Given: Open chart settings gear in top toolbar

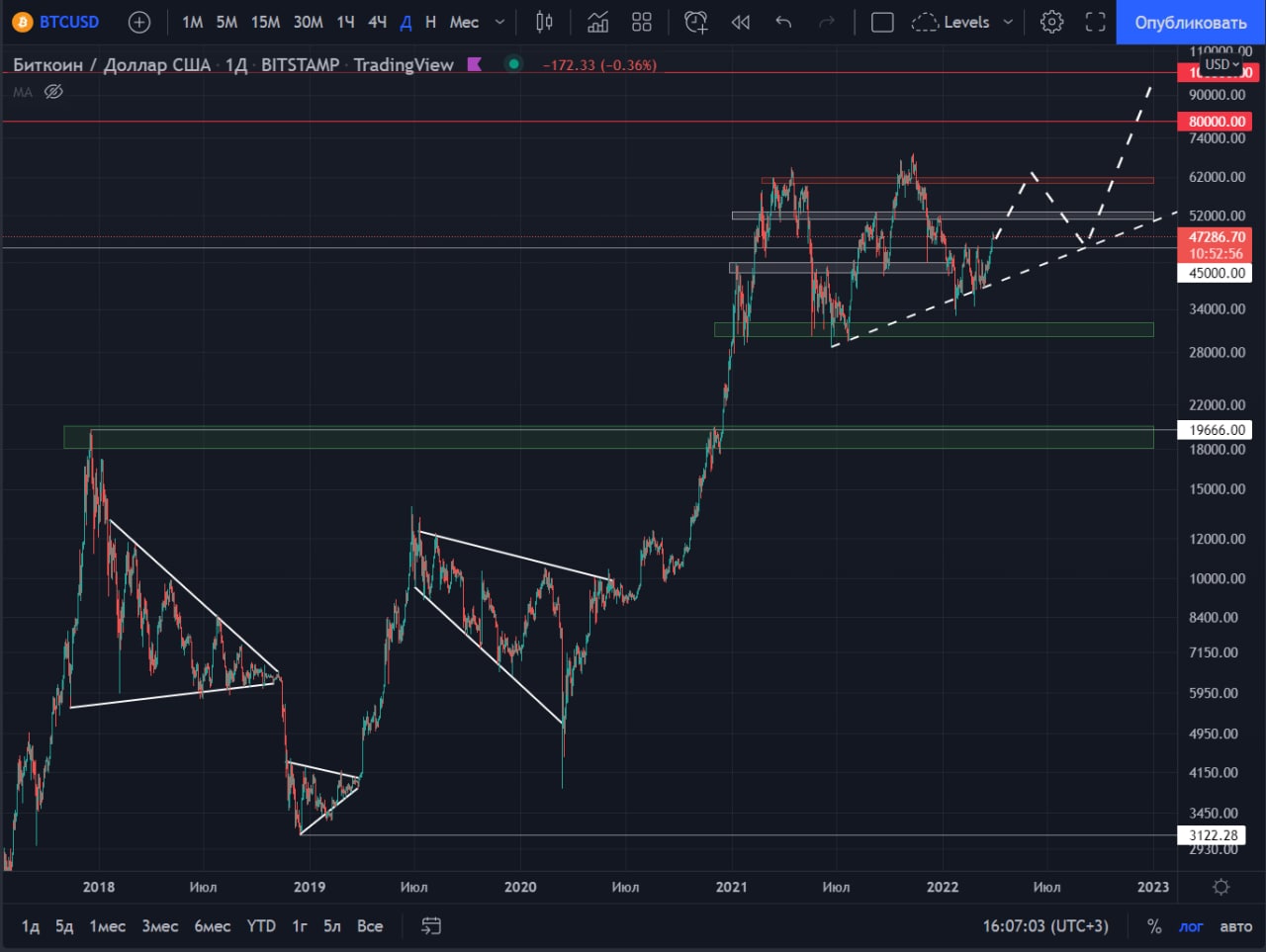Looking at the screenshot, I should pos(1051,22).
